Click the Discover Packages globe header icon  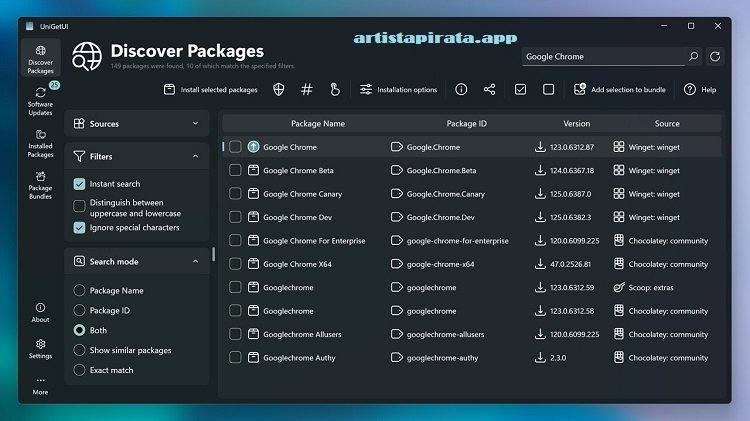pos(87,56)
